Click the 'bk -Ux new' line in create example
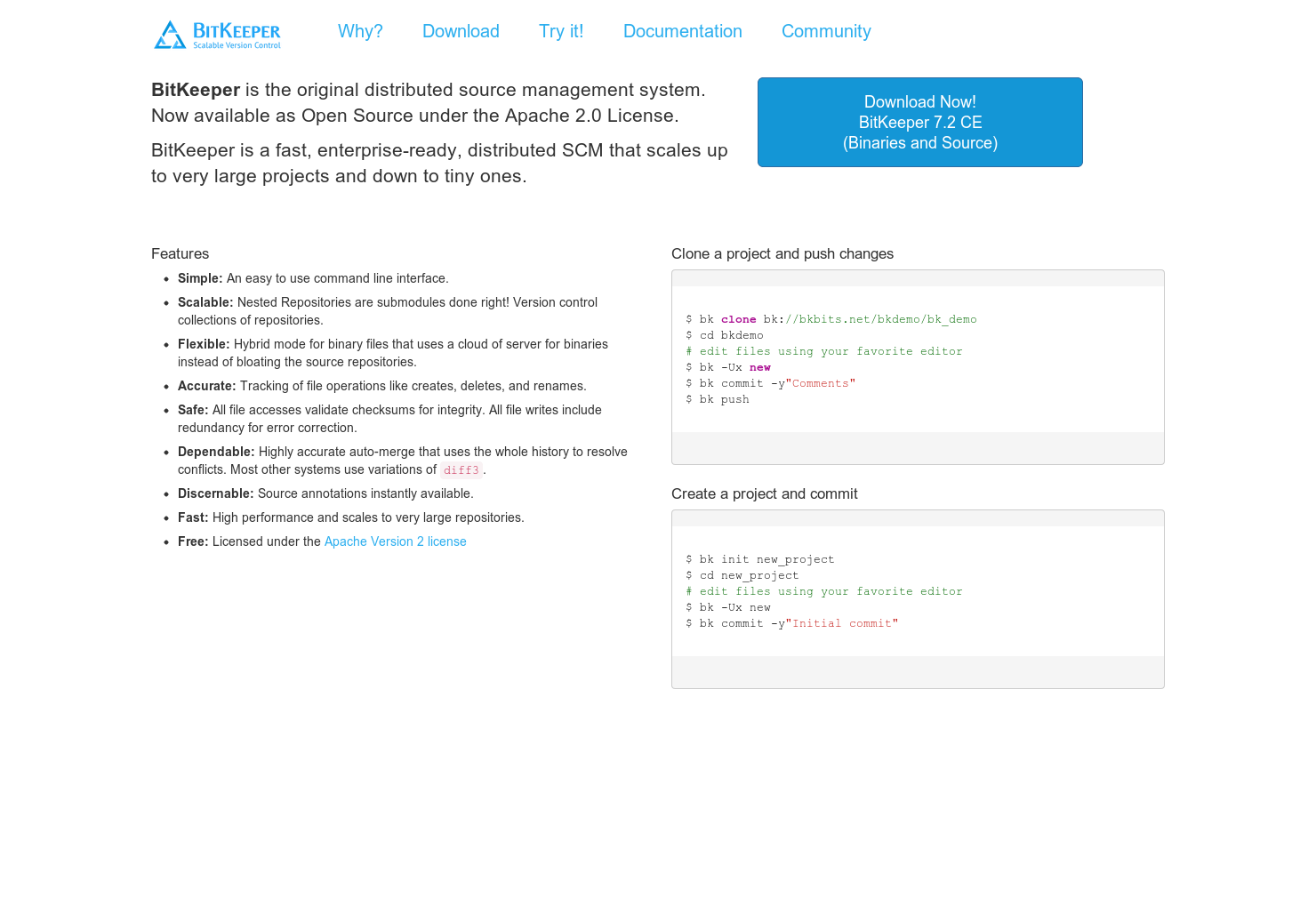The width and height of the screenshot is (1316, 922). click(728, 607)
